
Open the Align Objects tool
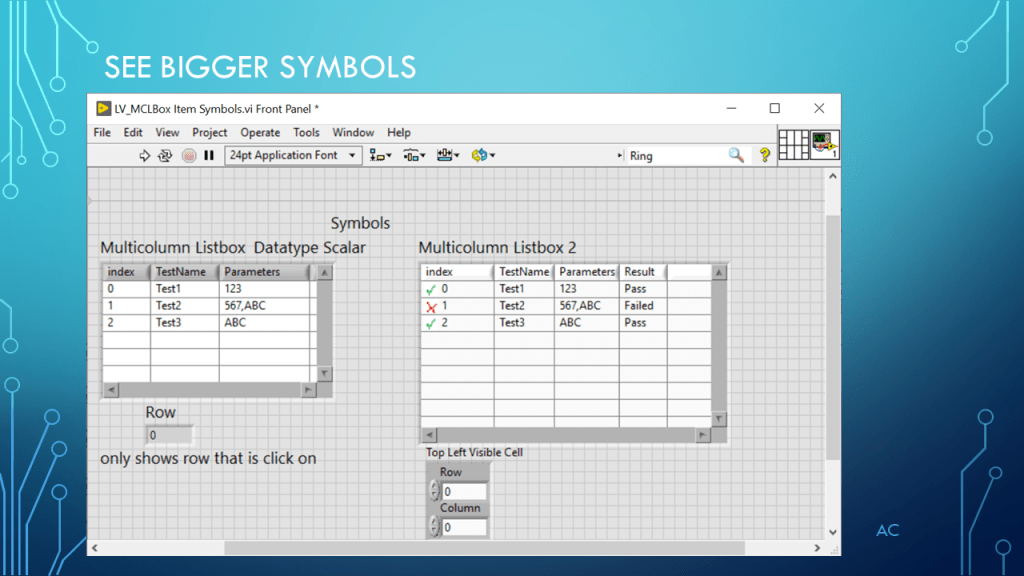(x=380, y=155)
